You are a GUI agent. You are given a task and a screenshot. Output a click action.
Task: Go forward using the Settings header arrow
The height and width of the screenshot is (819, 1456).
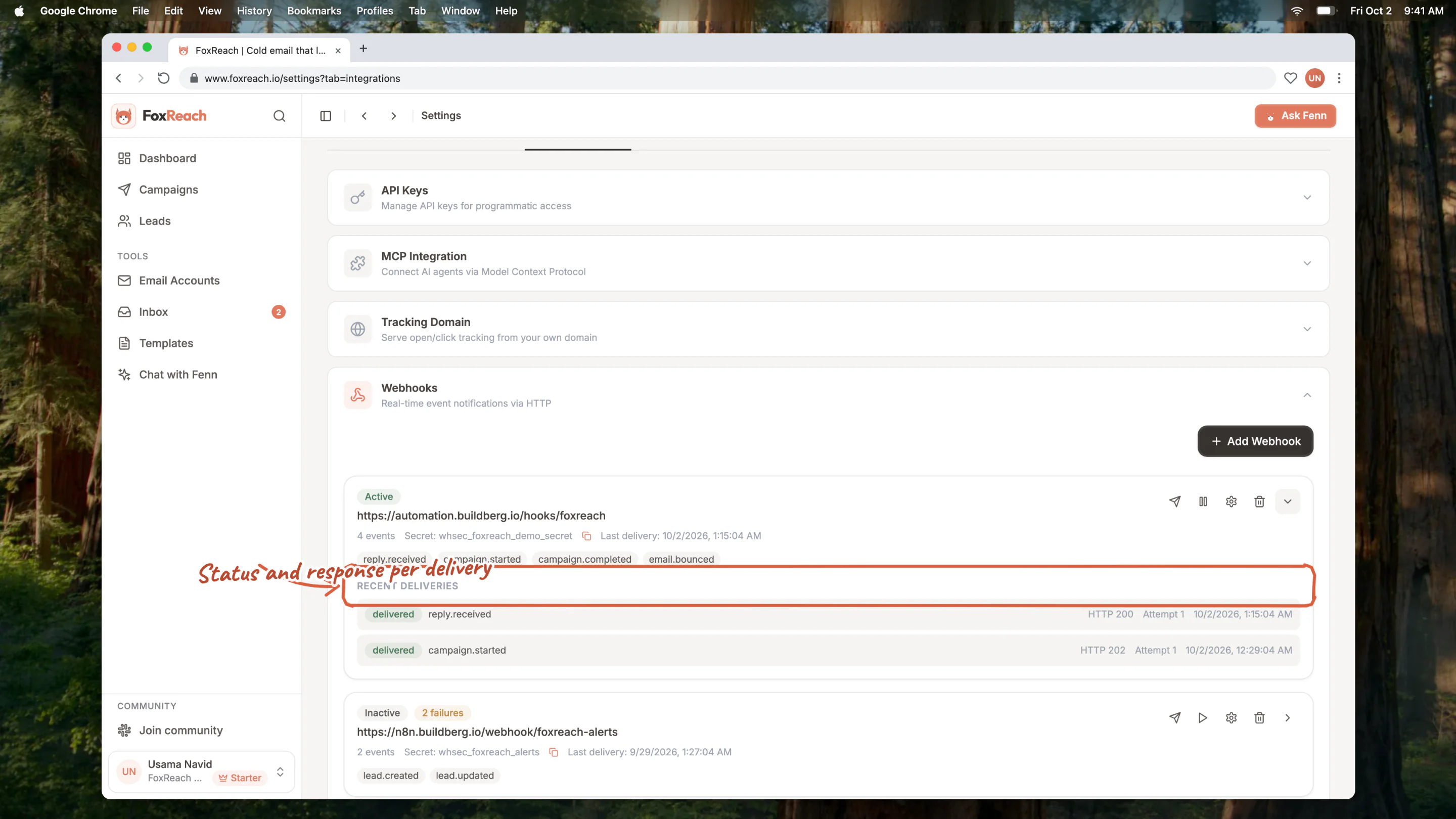393,116
